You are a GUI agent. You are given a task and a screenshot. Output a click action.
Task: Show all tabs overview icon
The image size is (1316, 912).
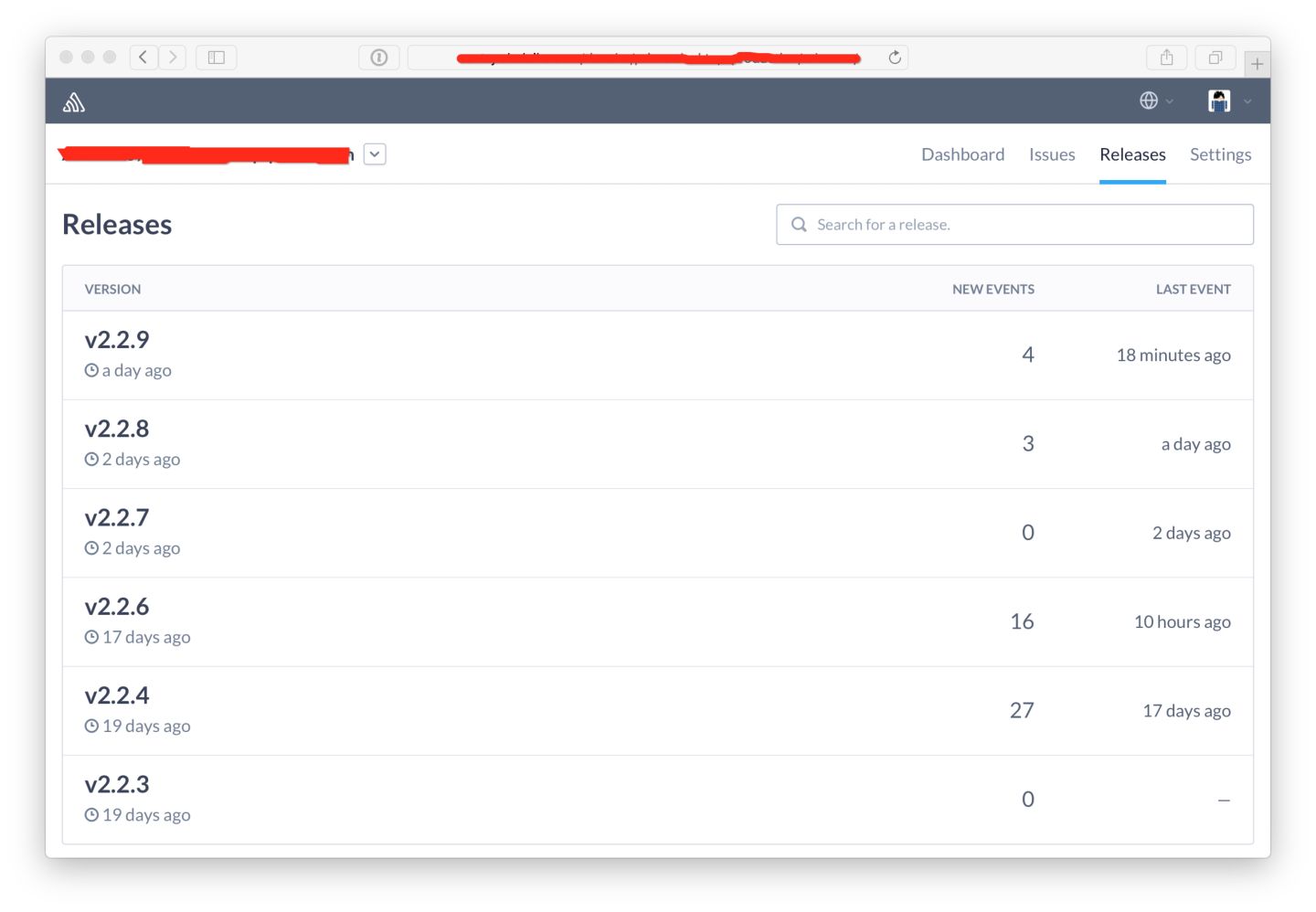point(1215,58)
